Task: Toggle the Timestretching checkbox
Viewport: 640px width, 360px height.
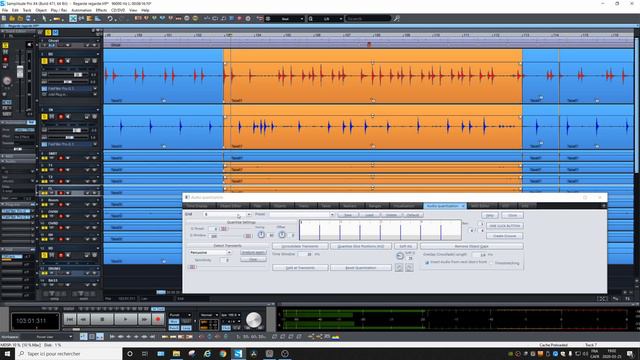Action: pos(492,263)
